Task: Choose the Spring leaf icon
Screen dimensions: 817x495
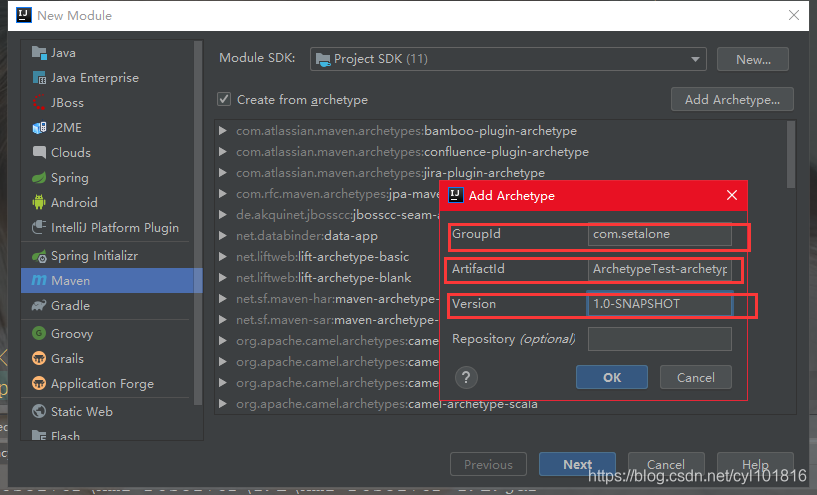Action: click(x=39, y=178)
